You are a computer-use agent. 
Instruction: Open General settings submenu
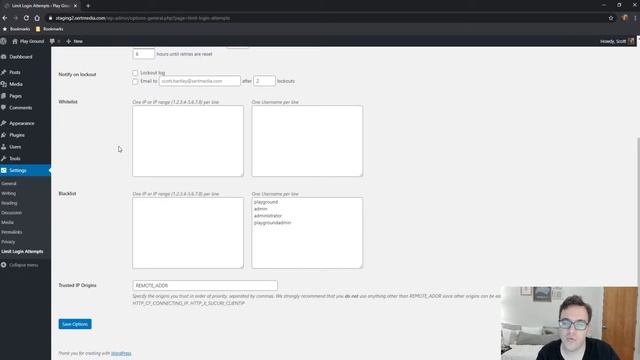click(9, 184)
